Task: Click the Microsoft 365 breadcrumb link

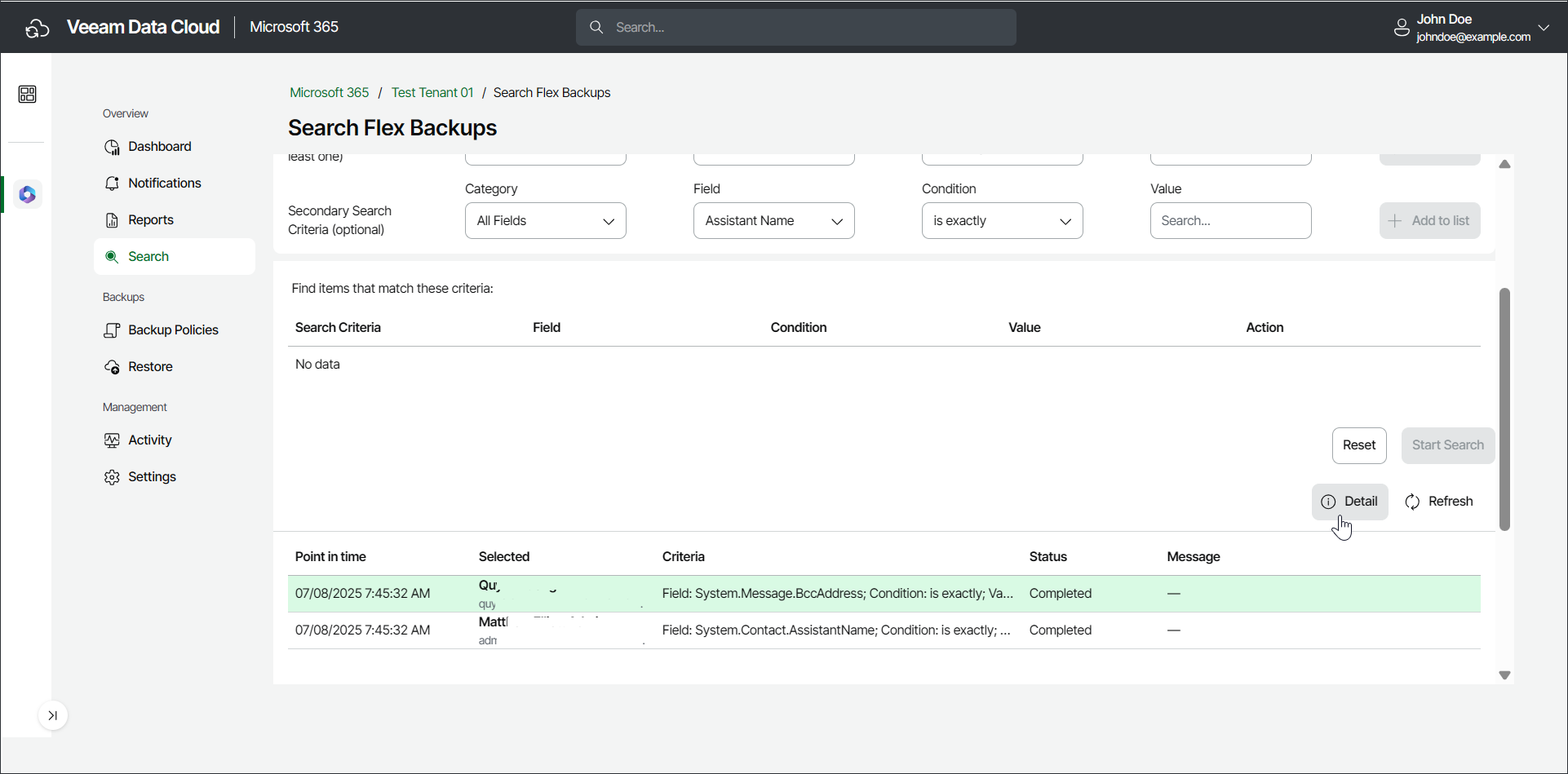Action: click(x=330, y=93)
